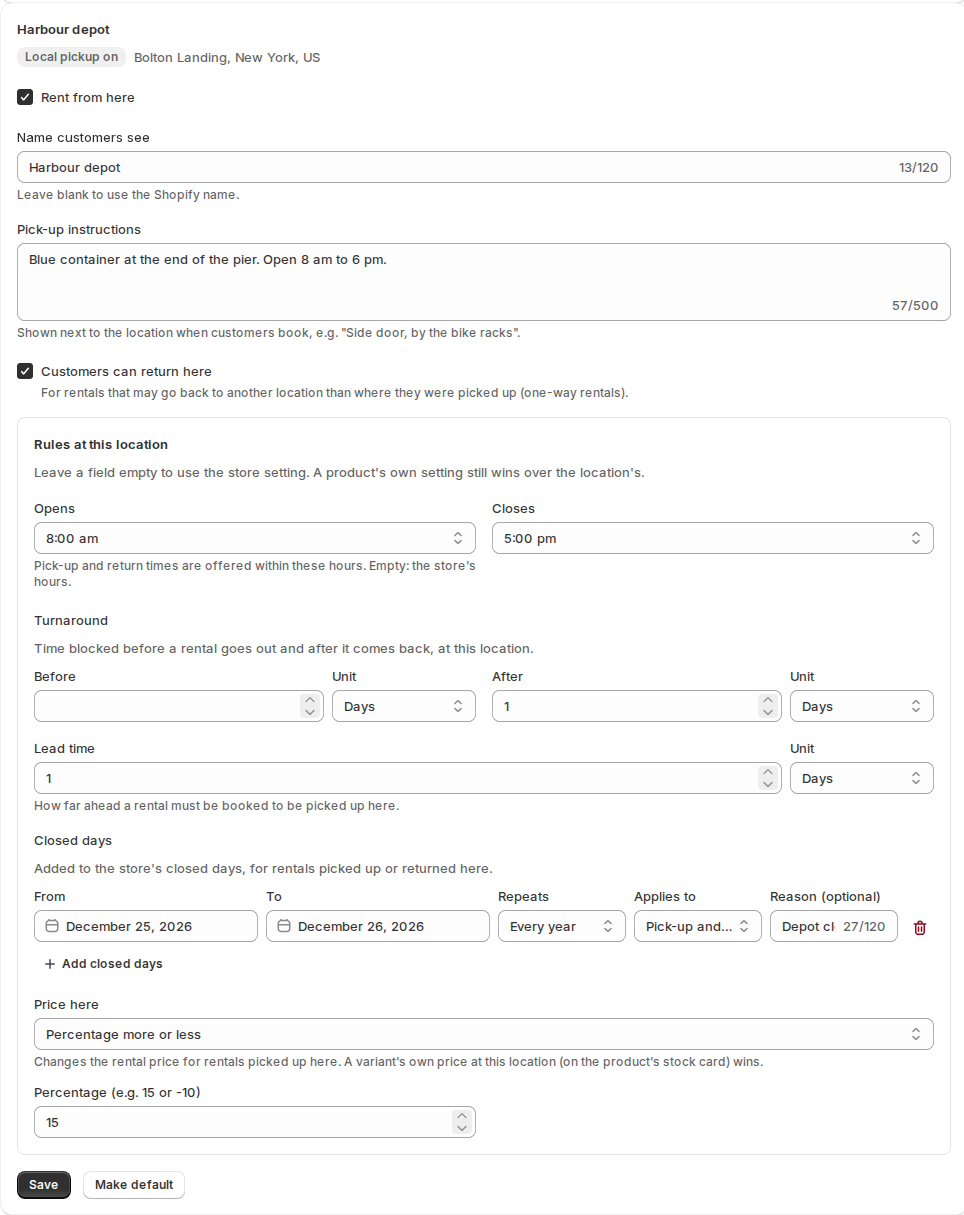Screen dimensions: 964x1215
Task: Click the Make default button
Action: [x=134, y=1185]
